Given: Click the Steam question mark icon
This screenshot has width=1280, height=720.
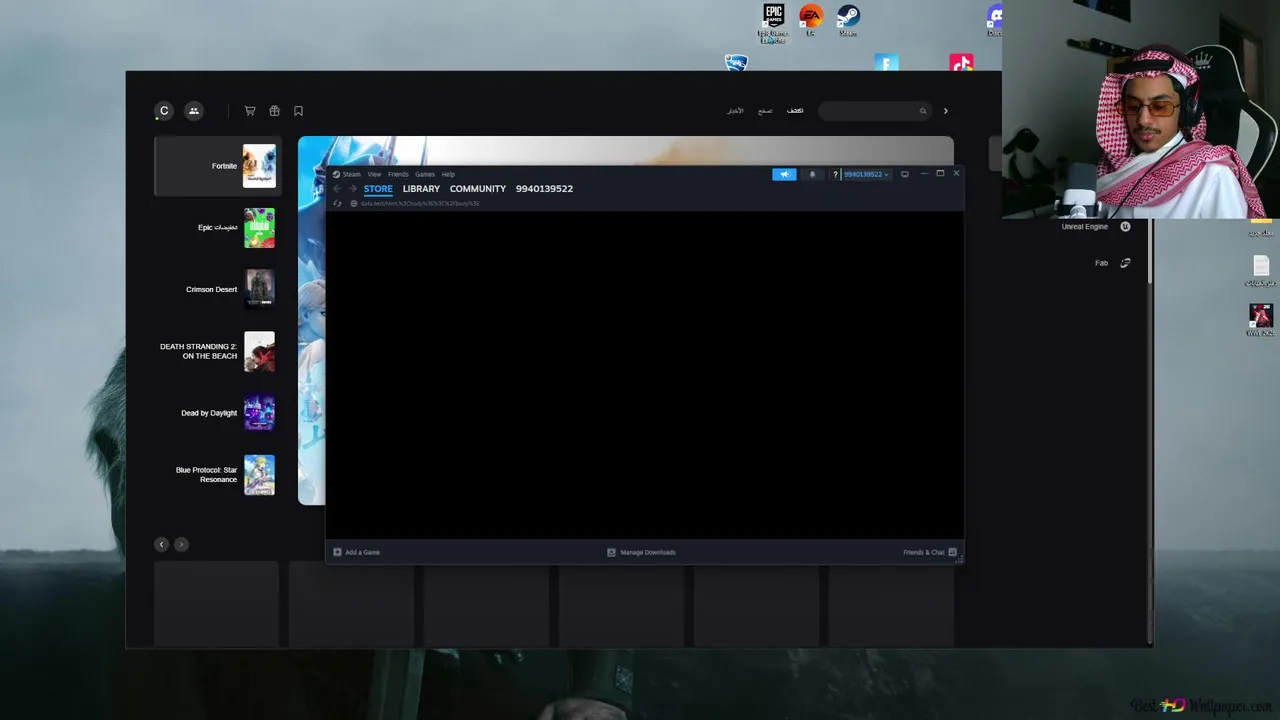Looking at the screenshot, I should (835, 174).
